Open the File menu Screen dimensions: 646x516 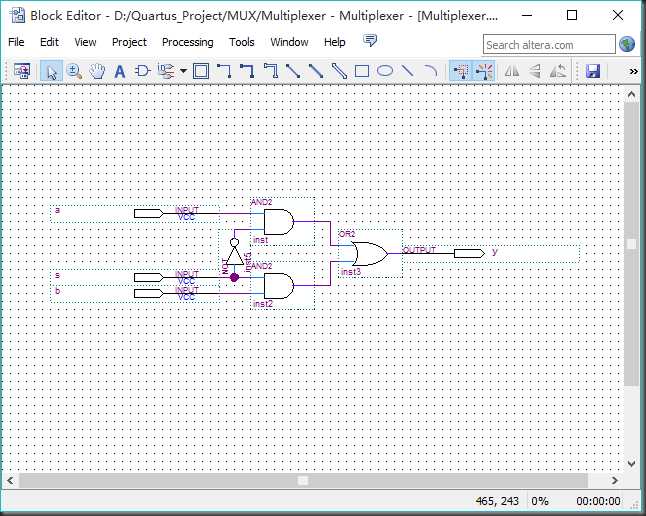[16, 42]
